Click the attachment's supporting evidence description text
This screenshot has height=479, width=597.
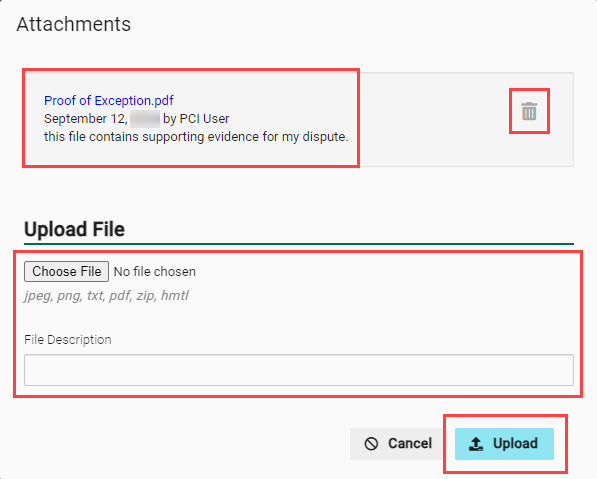196,137
